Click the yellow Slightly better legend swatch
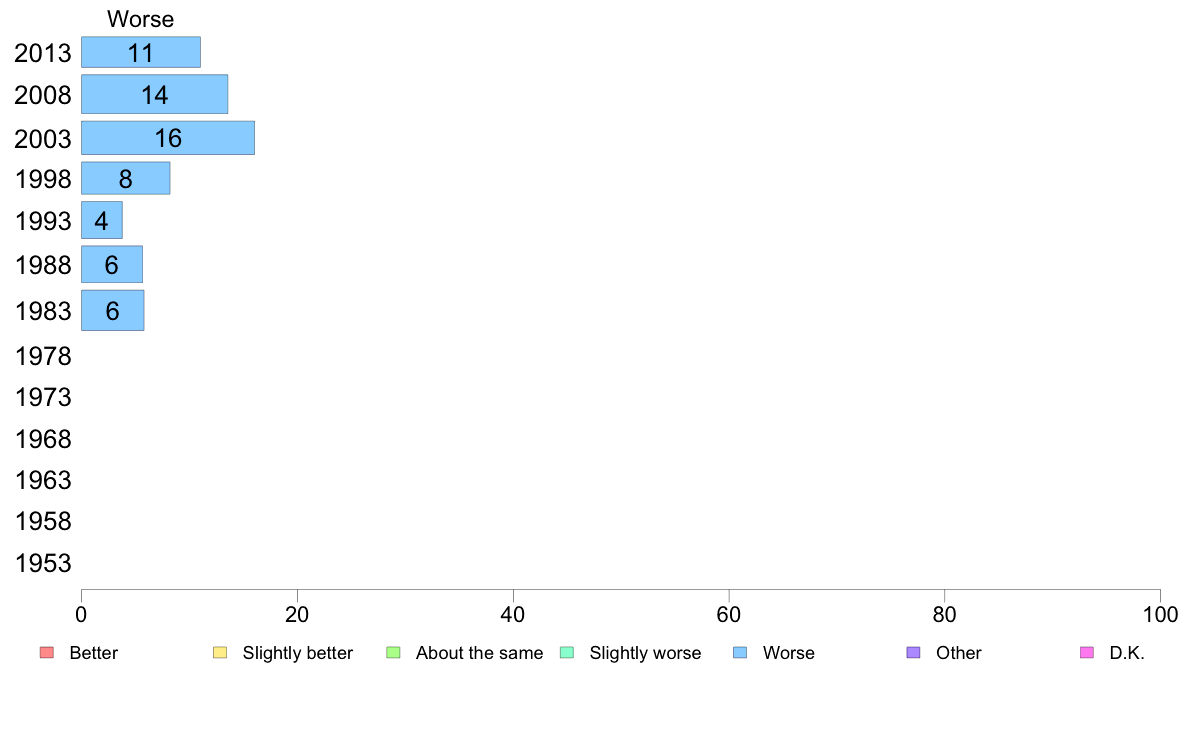 [x=220, y=653]
